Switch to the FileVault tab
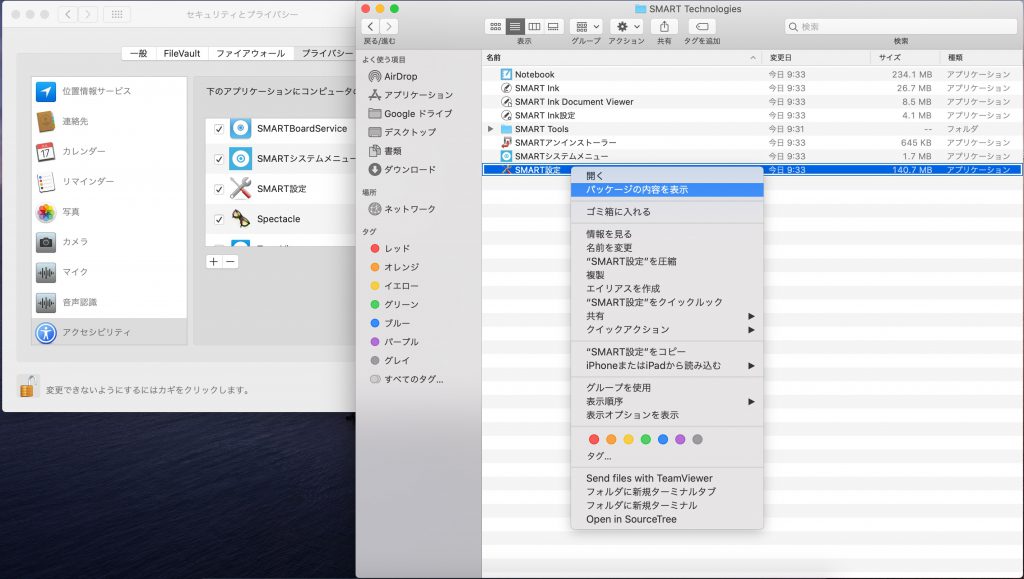Screen dimensions: 1024x579 182,54
